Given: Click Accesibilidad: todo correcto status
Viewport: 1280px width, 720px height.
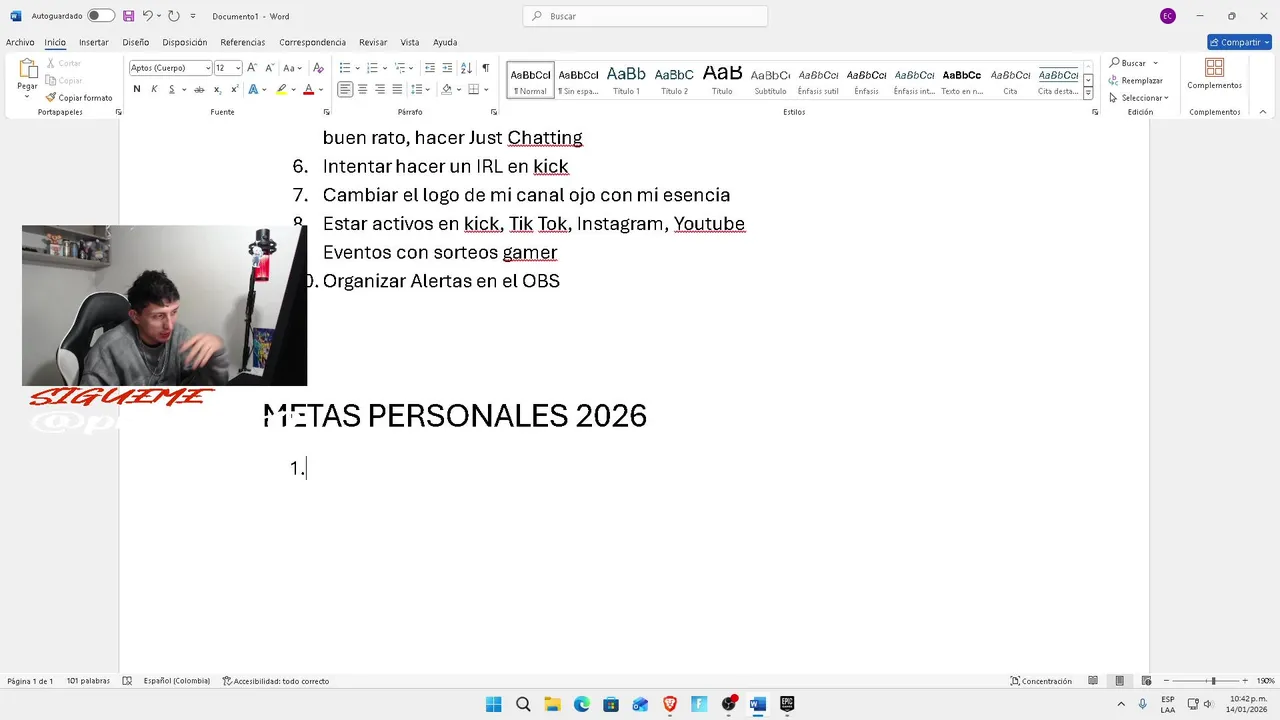Looking at the screenshot, I should [x=276, y=681].
